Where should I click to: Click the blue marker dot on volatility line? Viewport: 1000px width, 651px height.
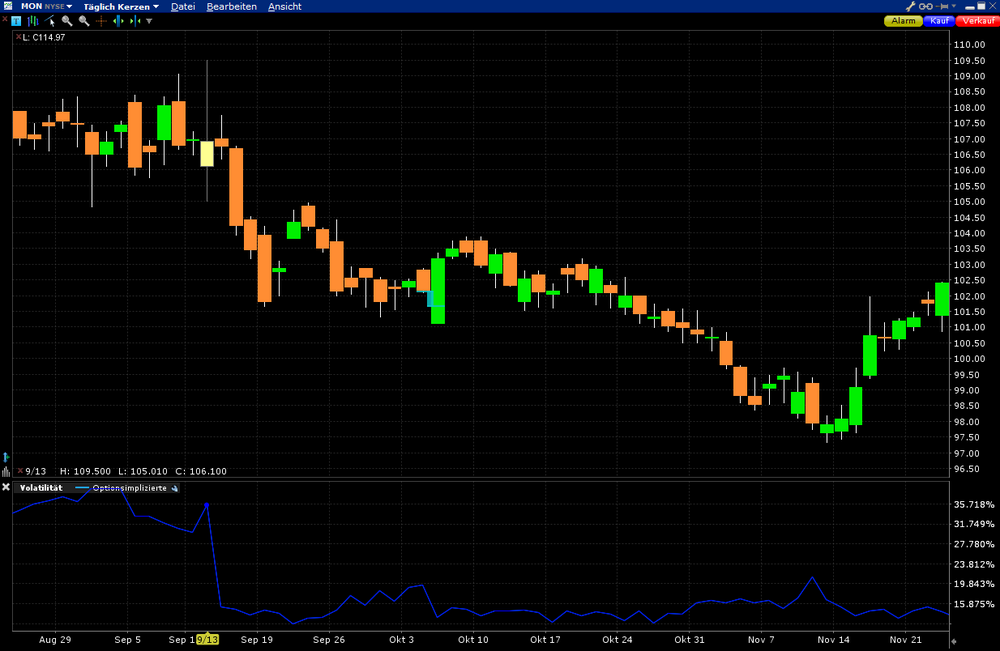[207, 505]
